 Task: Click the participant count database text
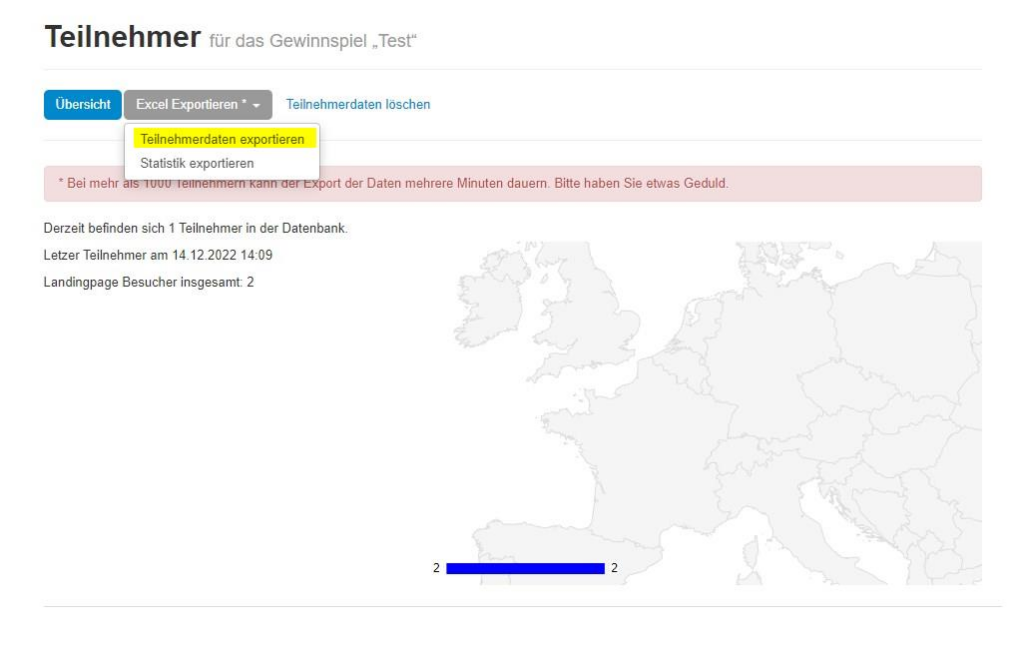pyautogui.click(x=195, y=228)
